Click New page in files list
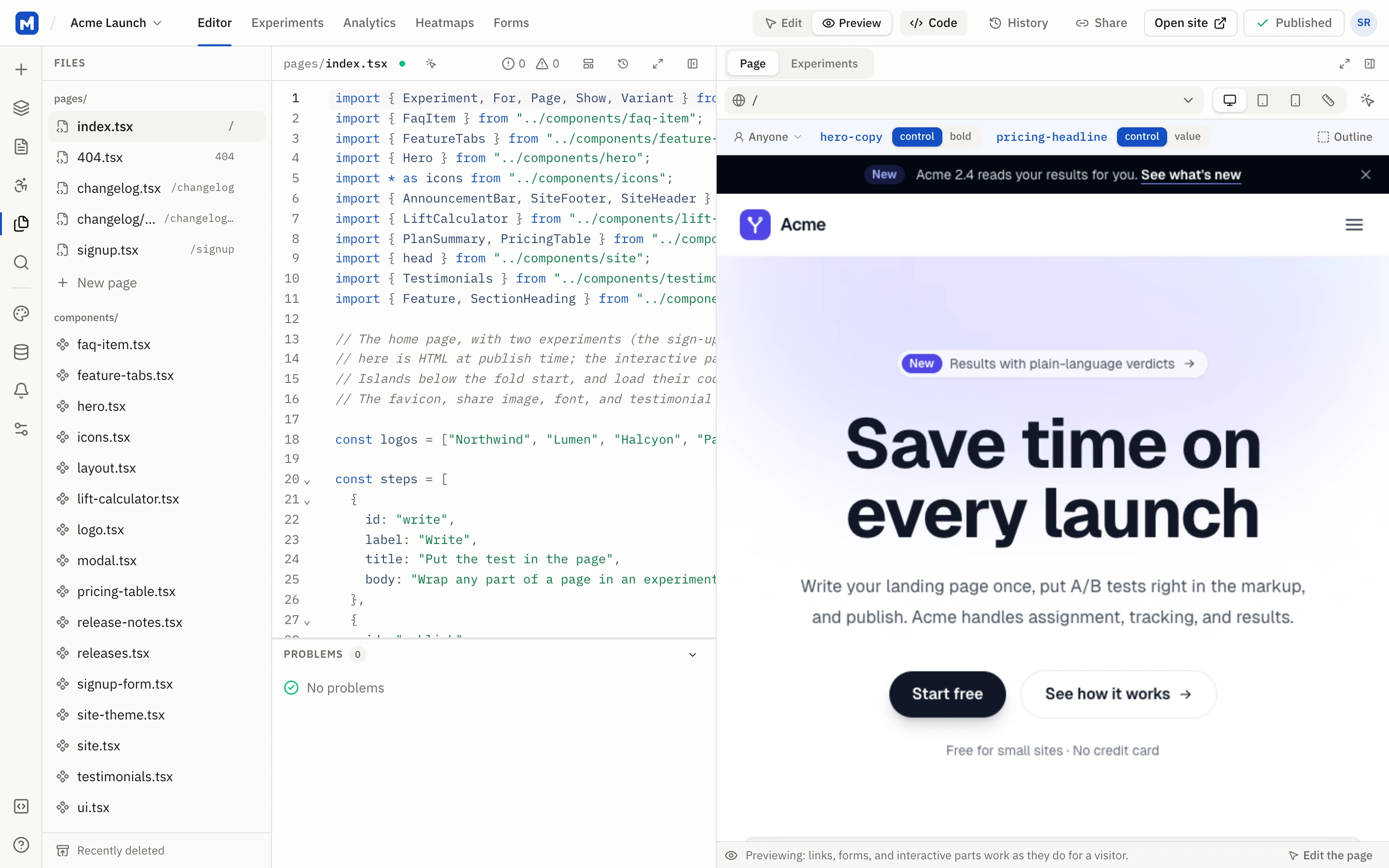 click(156, 283)
